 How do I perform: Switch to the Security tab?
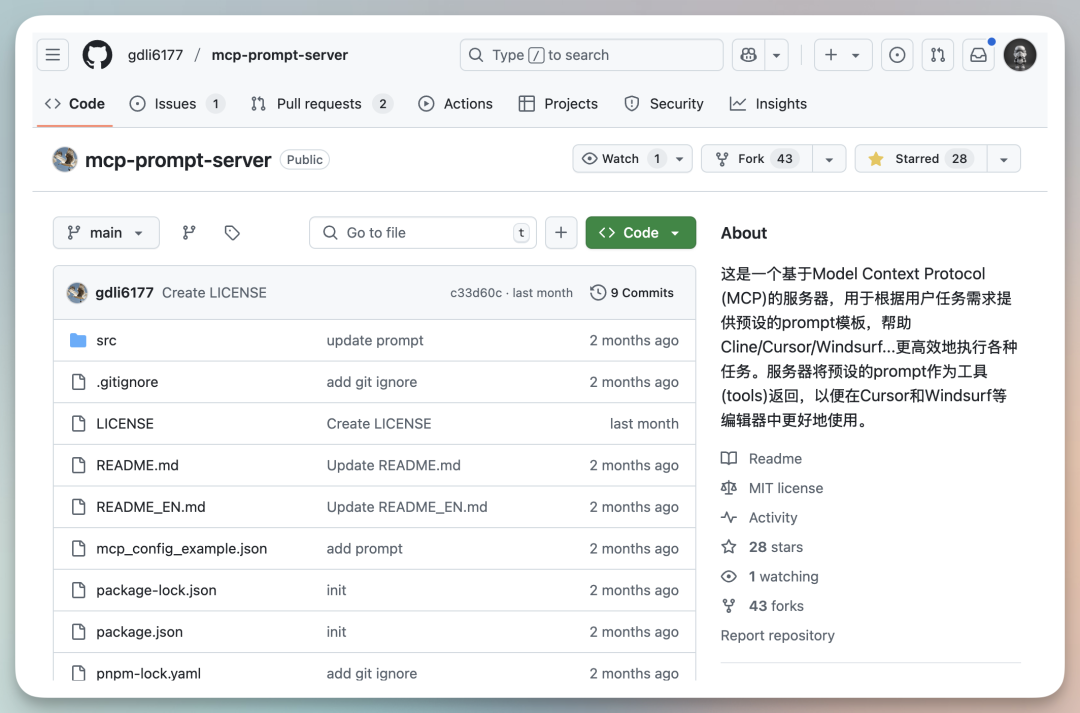(664, 104)
